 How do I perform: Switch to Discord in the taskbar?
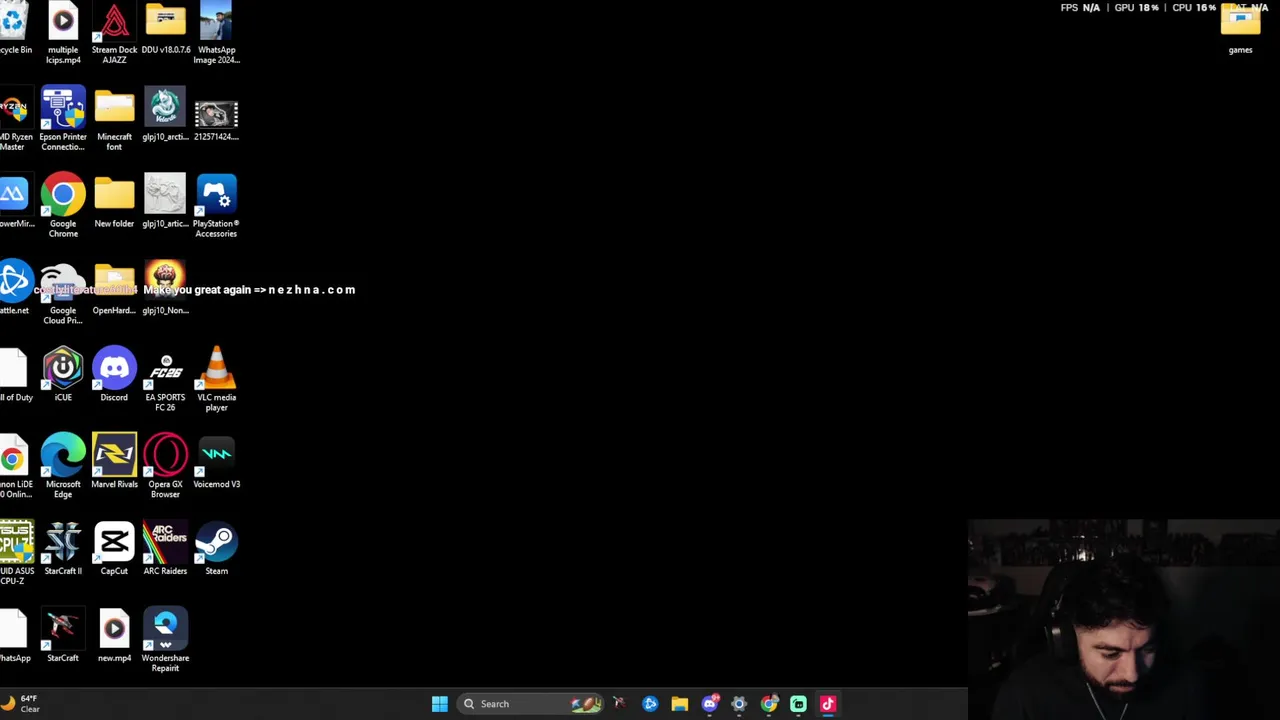[x=710, y=704]
